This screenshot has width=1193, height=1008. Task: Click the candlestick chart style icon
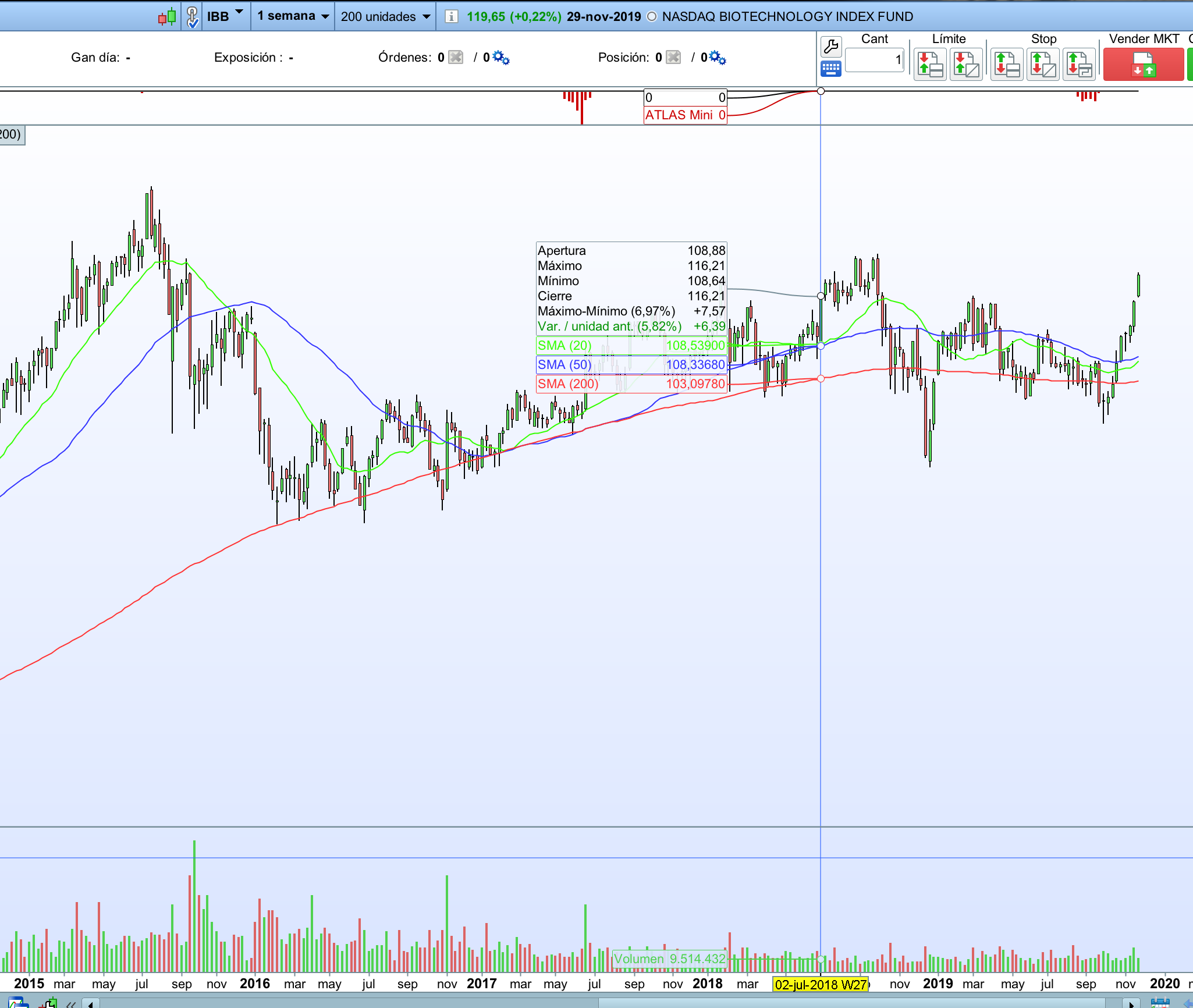tap(167, 16)
